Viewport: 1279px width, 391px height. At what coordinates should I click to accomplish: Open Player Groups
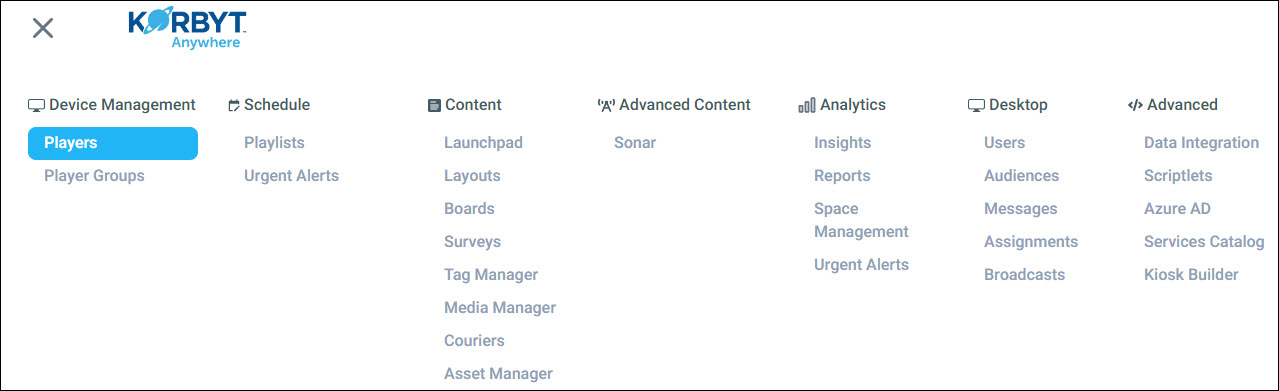pos(94,176)
